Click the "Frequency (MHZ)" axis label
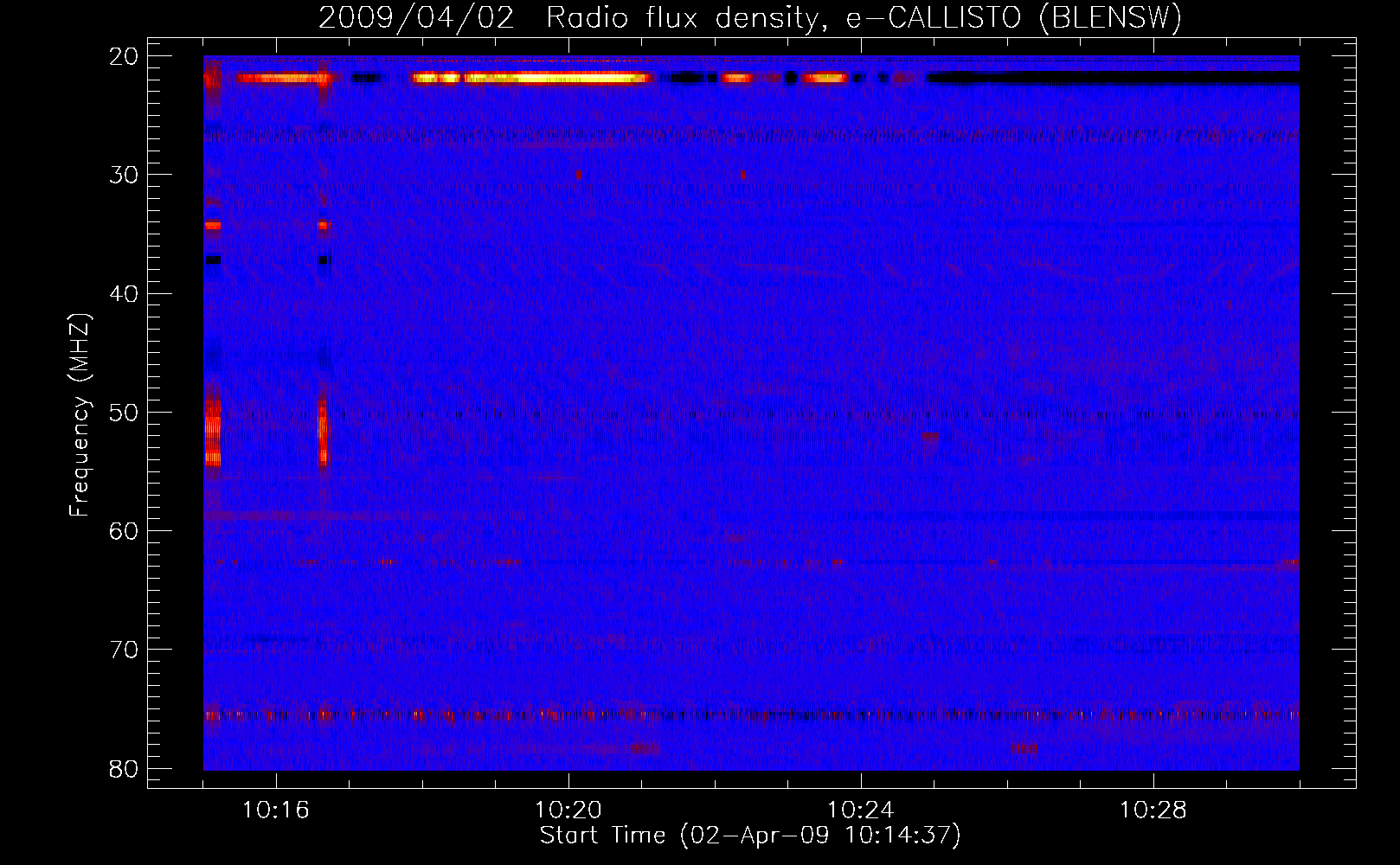The image size is (1400, 865). [80, 415]
